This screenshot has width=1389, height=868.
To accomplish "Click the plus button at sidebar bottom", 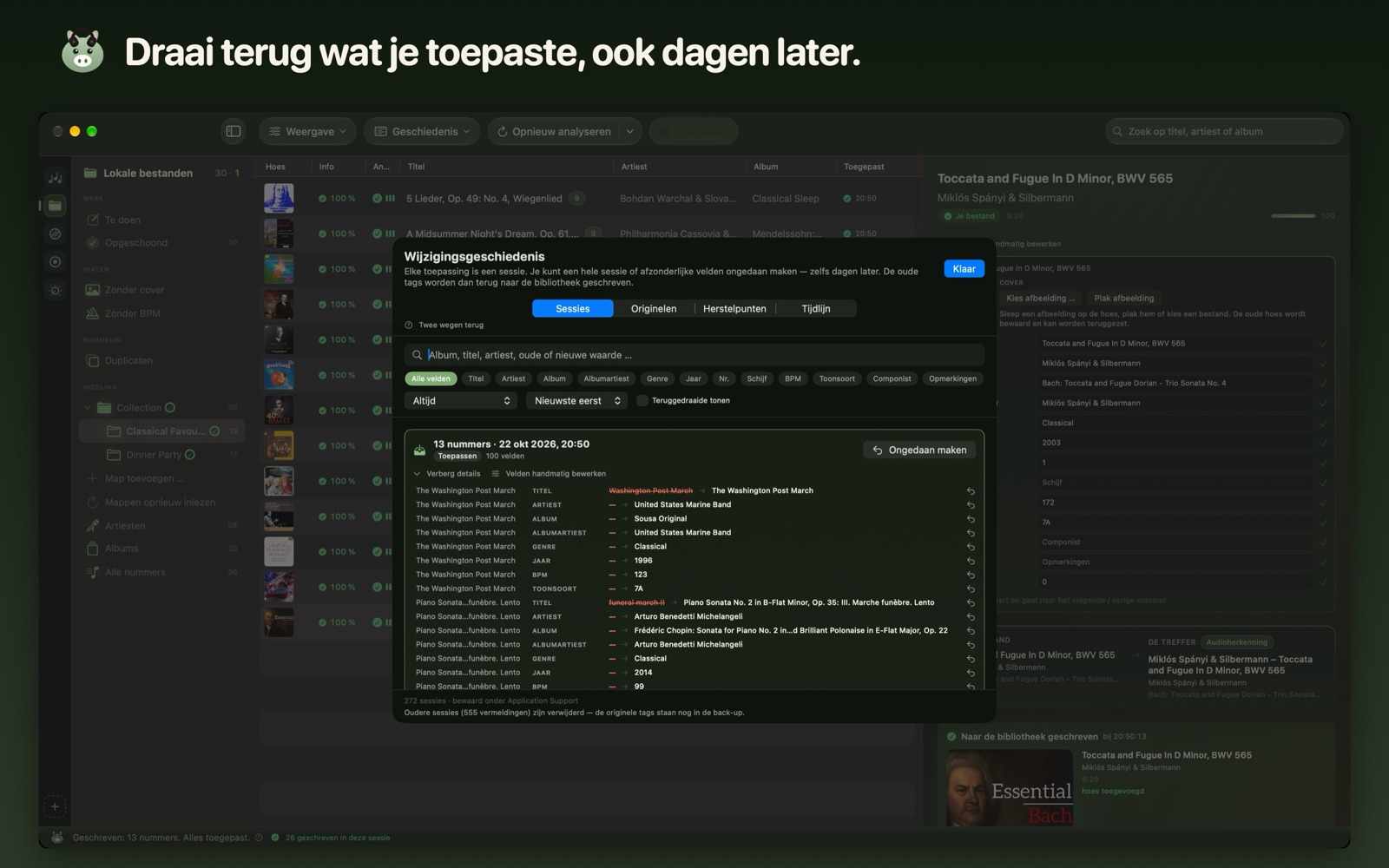I will (55, 806).
